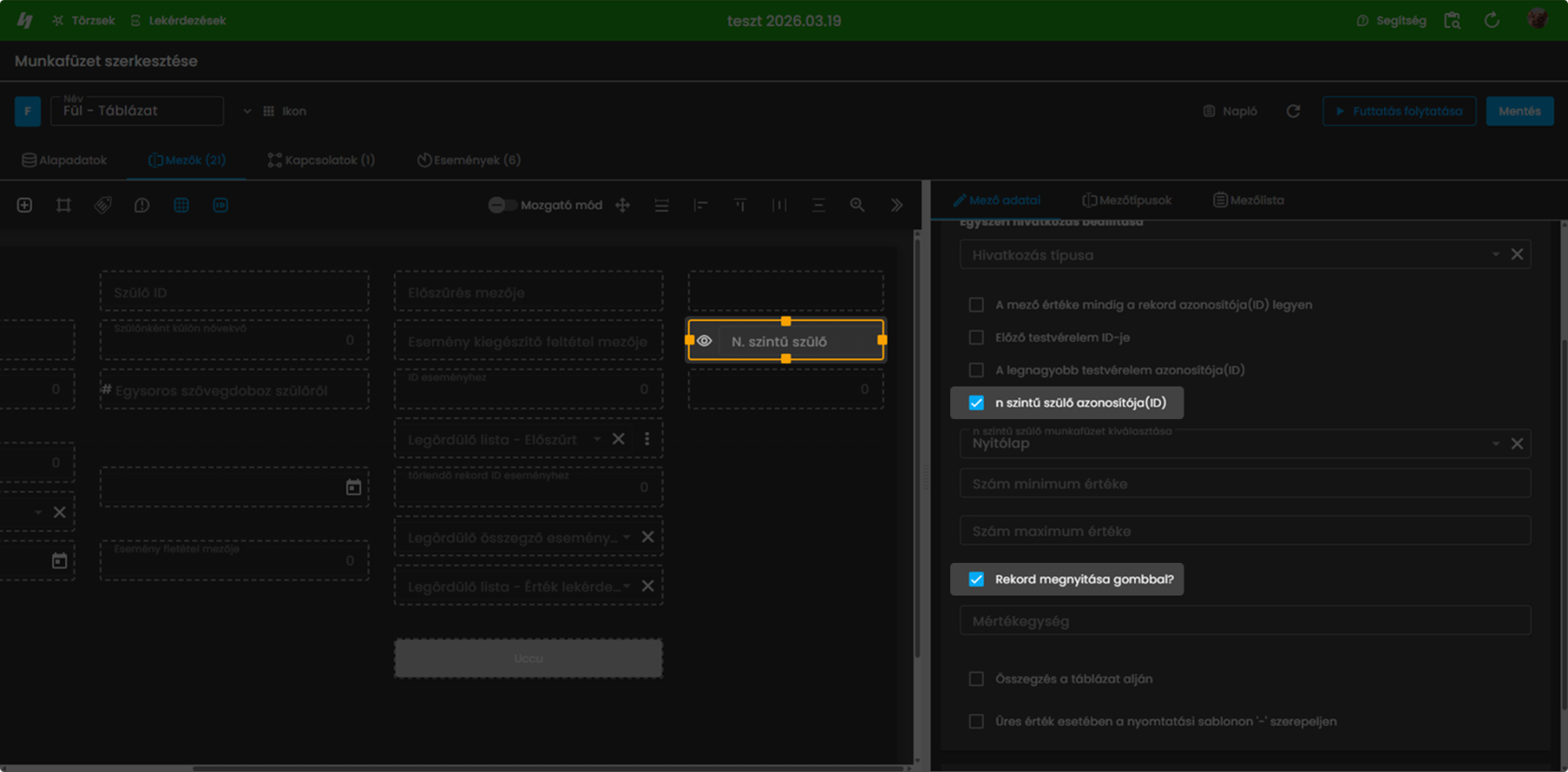Click the magnifier search icon in toolbar
The width and height of the screenshot is (1568, 772).
[857, 205]
